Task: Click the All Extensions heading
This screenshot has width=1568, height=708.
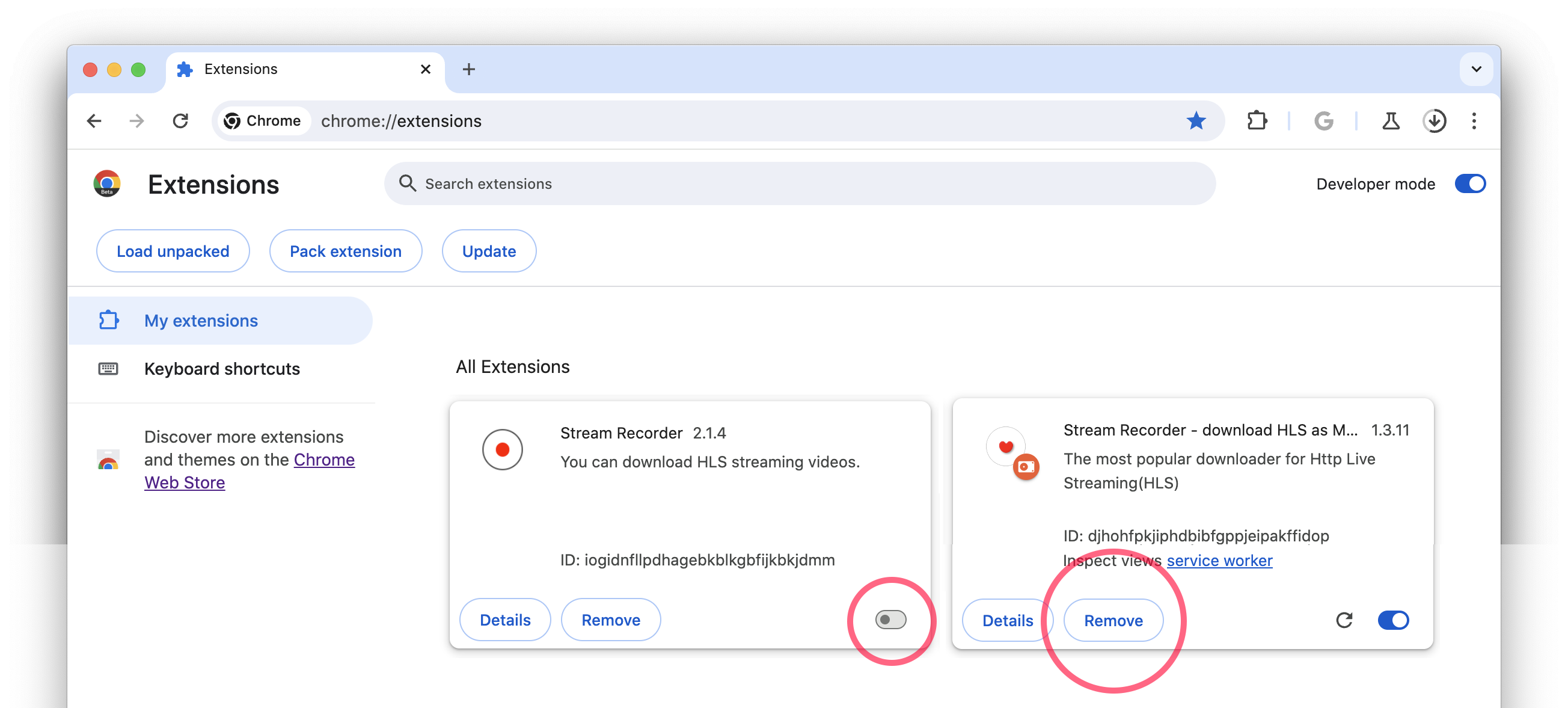Action: click(512, 366)
